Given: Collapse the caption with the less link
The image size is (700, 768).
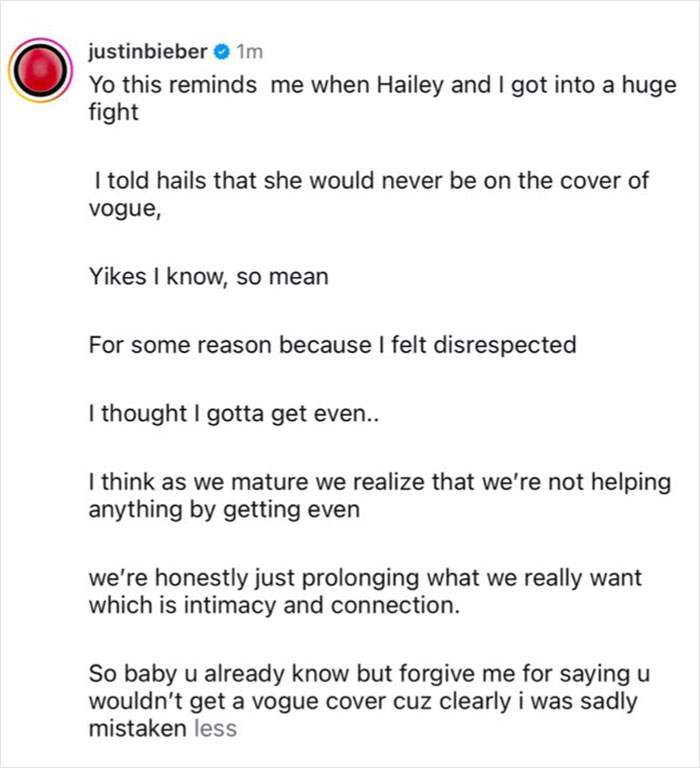Looking at the screenshot, I should [217, 728].
